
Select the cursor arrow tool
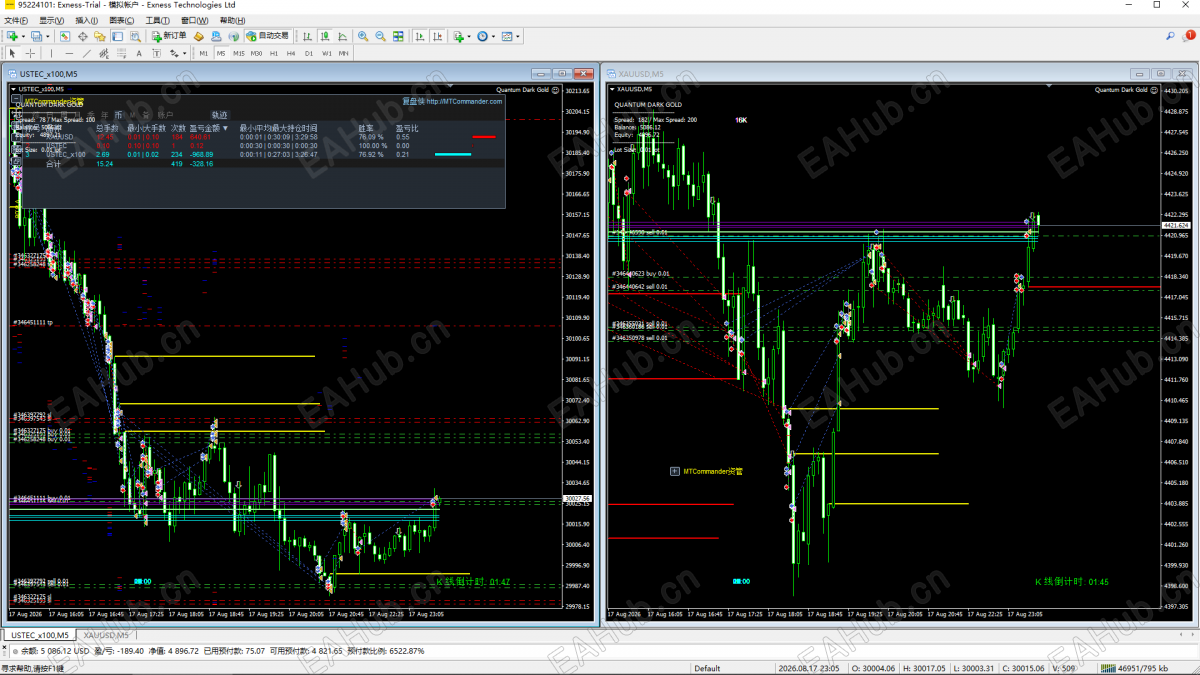pos(12,53)
